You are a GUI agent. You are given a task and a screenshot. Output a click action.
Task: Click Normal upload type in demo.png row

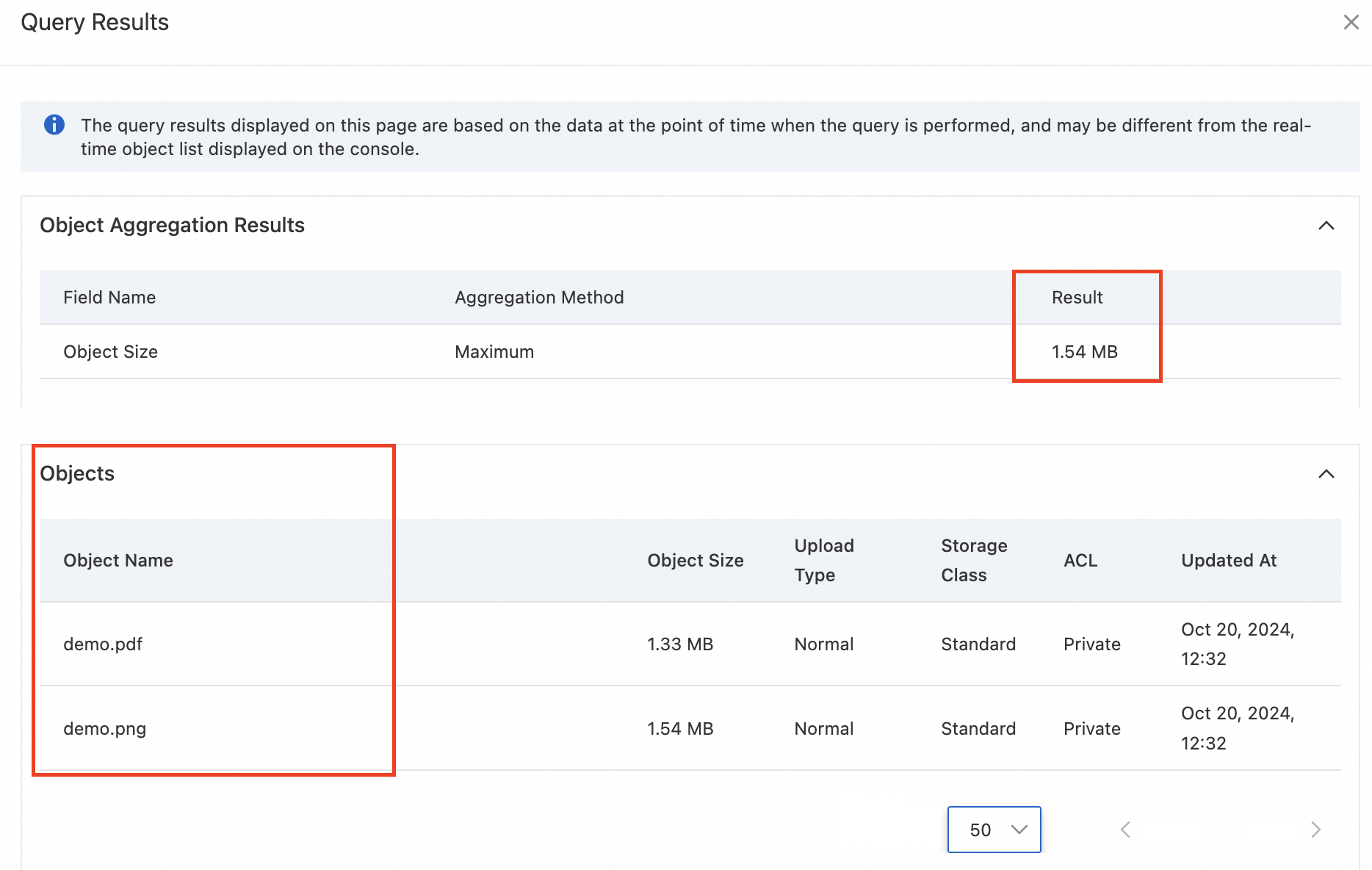click(824, 729)
